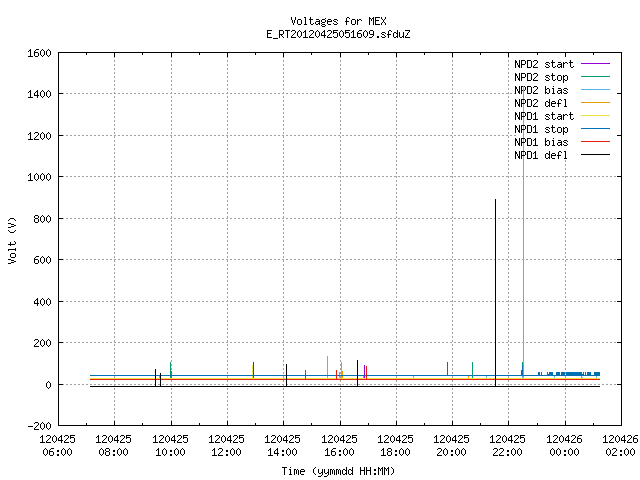The image size is (640, 480).
Task: Click the 1400 y-axis tick label
Action: coord(39,94)
